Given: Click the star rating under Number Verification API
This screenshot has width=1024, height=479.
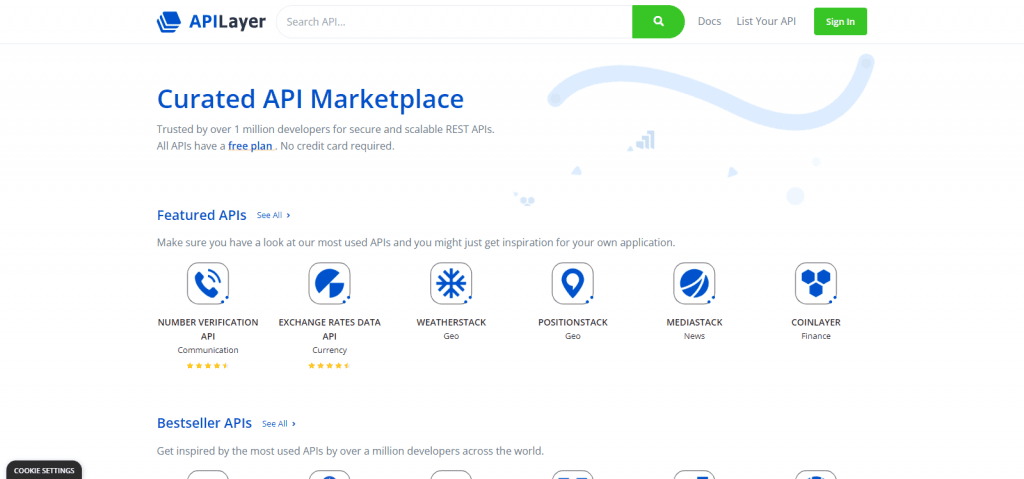Looking at the screenshot, I should pos(208,365).
